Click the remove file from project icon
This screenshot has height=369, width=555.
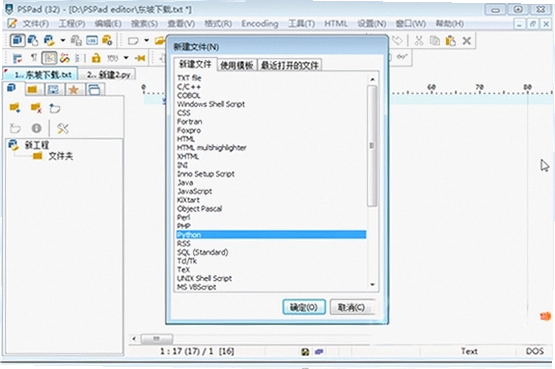(x=36, y=108)
